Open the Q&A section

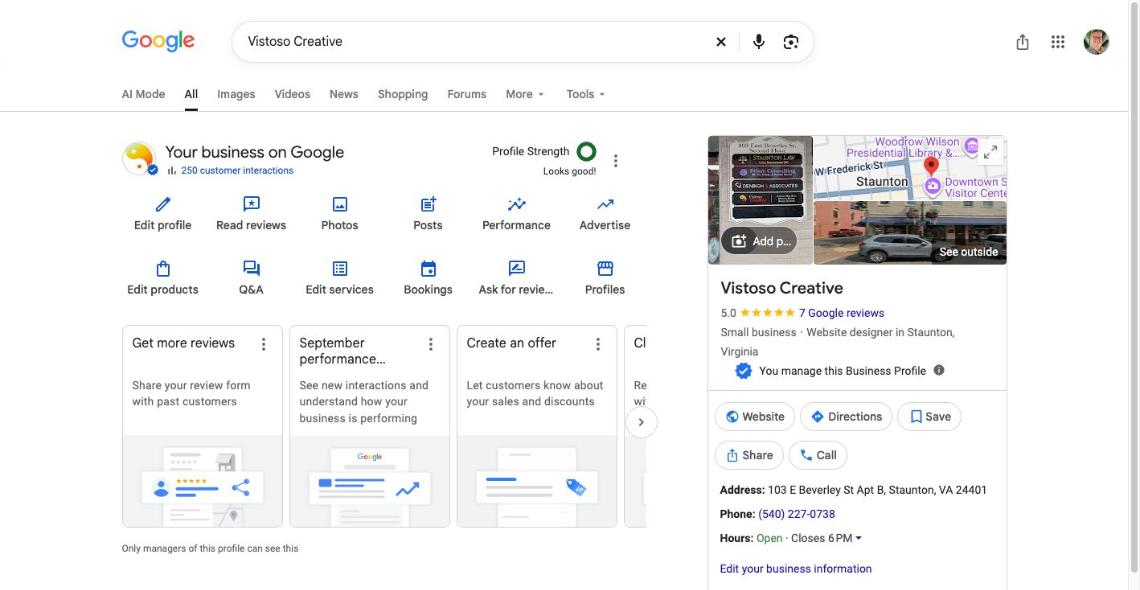pyautogui.click(x=251, y=278)
